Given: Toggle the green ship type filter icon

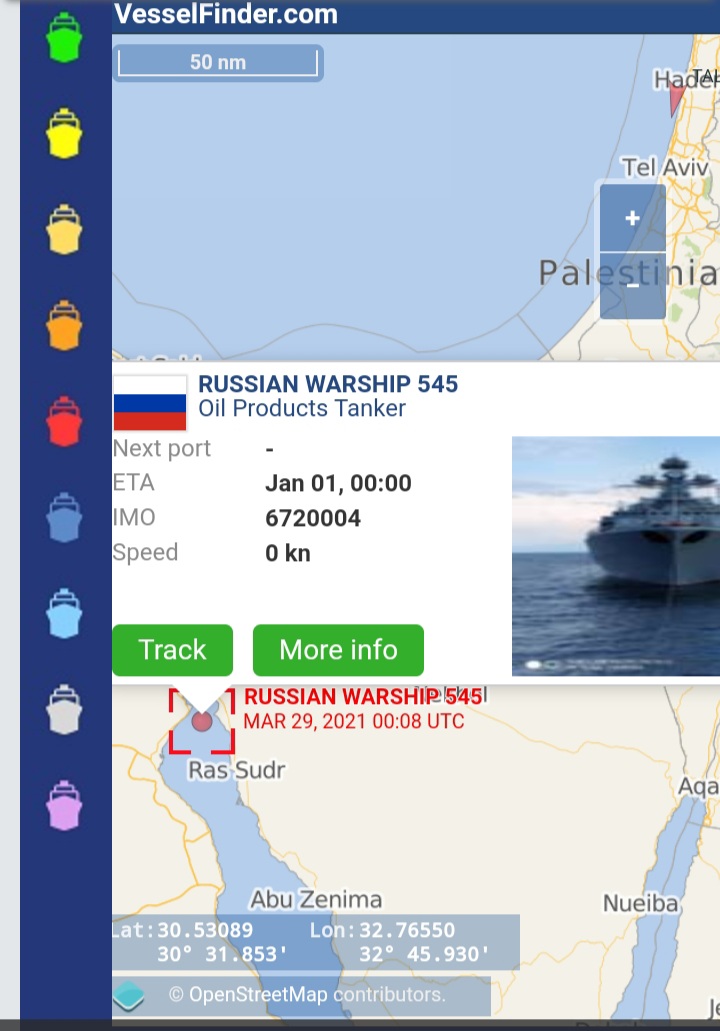Looking at the screenshot, I should (64, 38).
